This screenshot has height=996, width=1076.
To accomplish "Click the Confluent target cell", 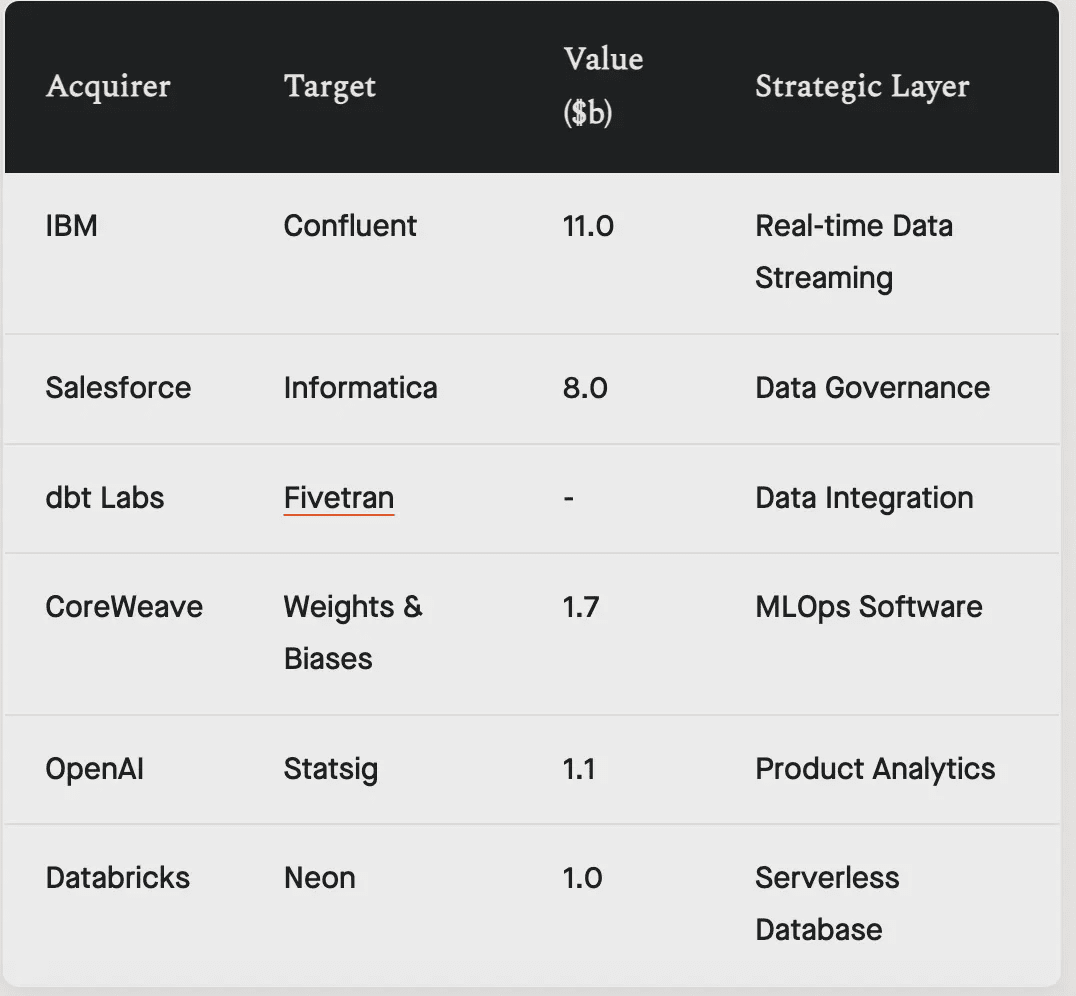I will (350, 226).
